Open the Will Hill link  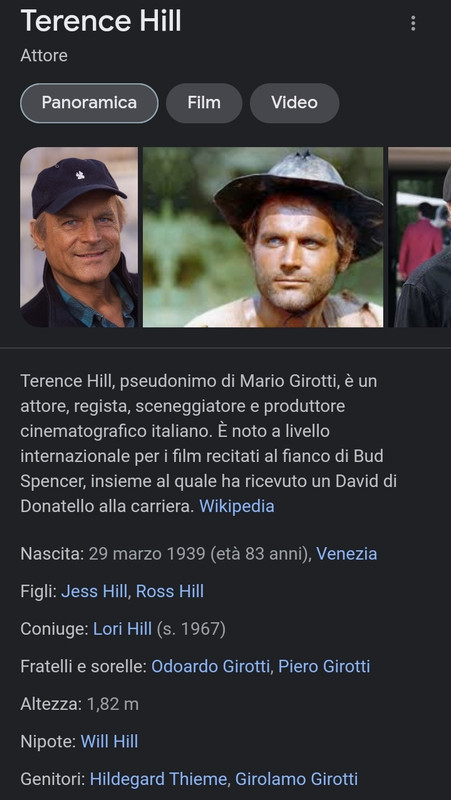pos(109,741)
